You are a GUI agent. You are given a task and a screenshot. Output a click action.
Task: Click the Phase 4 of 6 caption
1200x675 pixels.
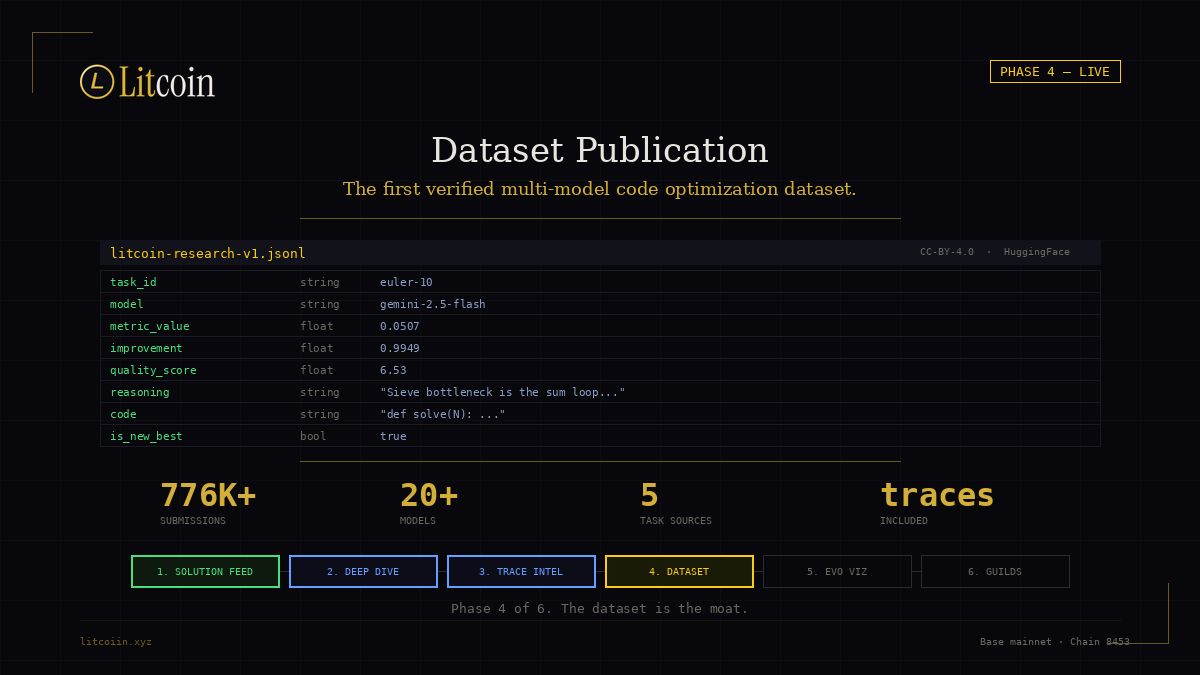[x=600, y=608]
